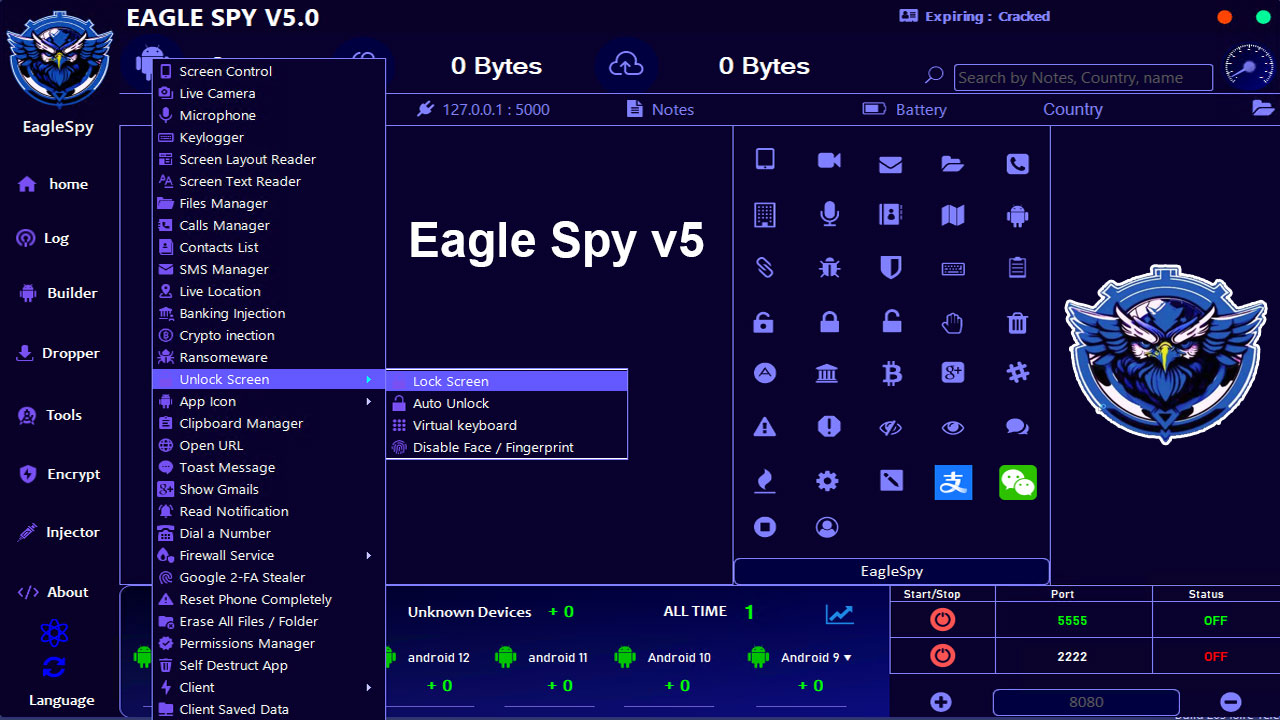Select the padlock icon in the features grid

827,322
